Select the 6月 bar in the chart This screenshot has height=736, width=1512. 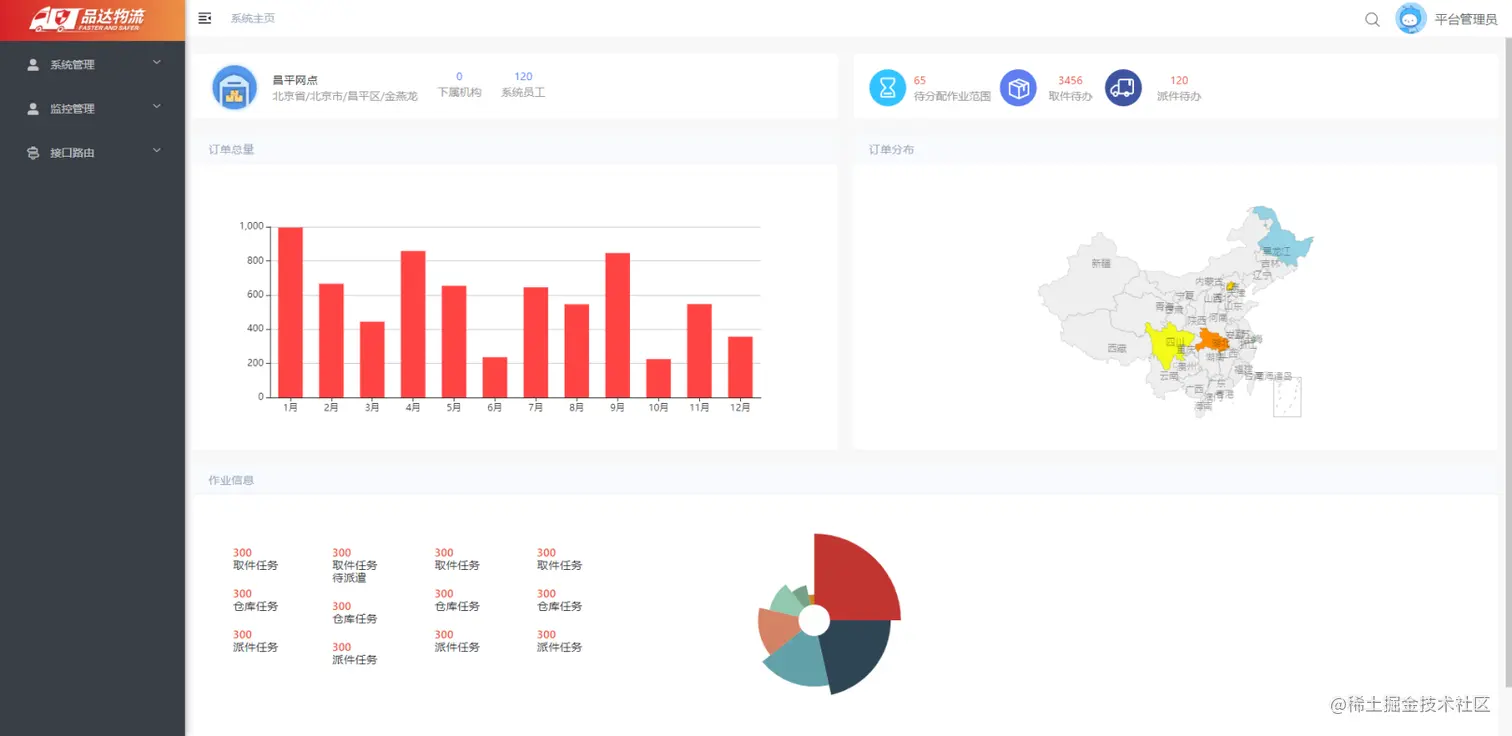[495, 377]
